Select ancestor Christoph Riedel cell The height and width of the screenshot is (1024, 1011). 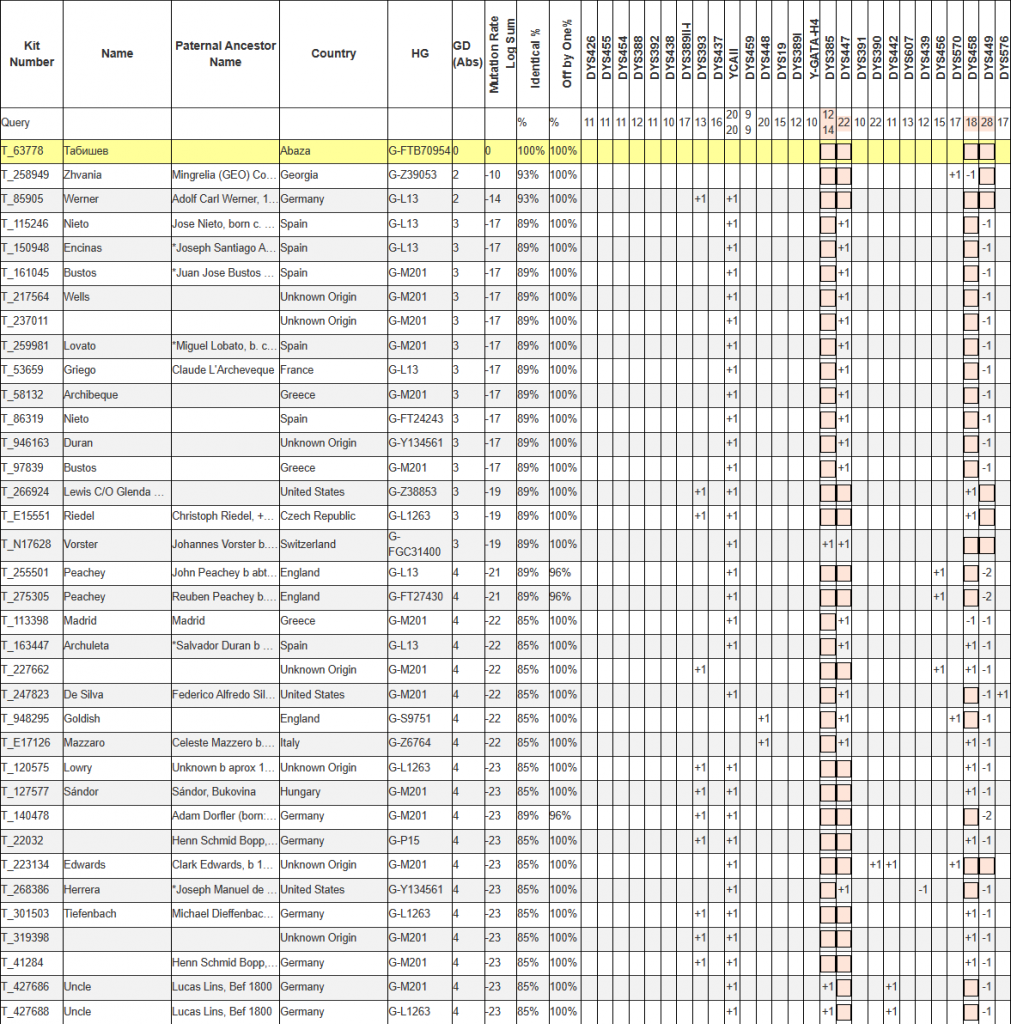click(x=224, y=516)
